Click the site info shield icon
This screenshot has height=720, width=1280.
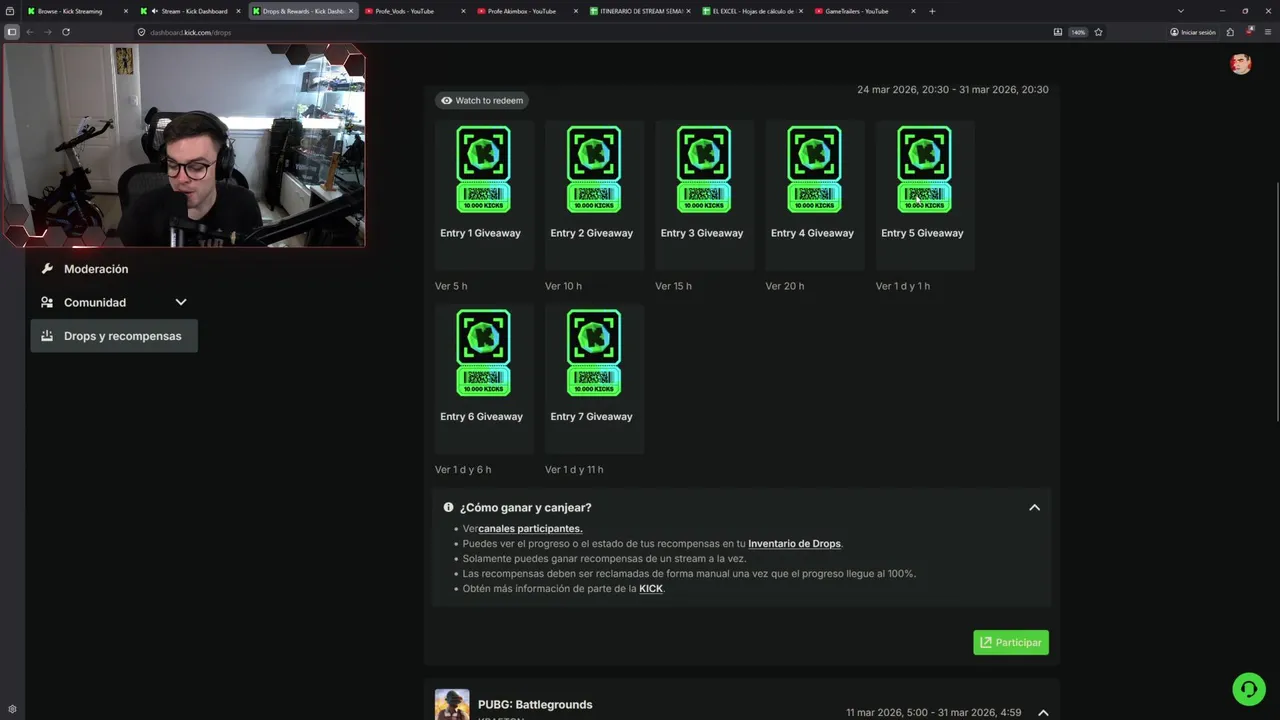141,32
